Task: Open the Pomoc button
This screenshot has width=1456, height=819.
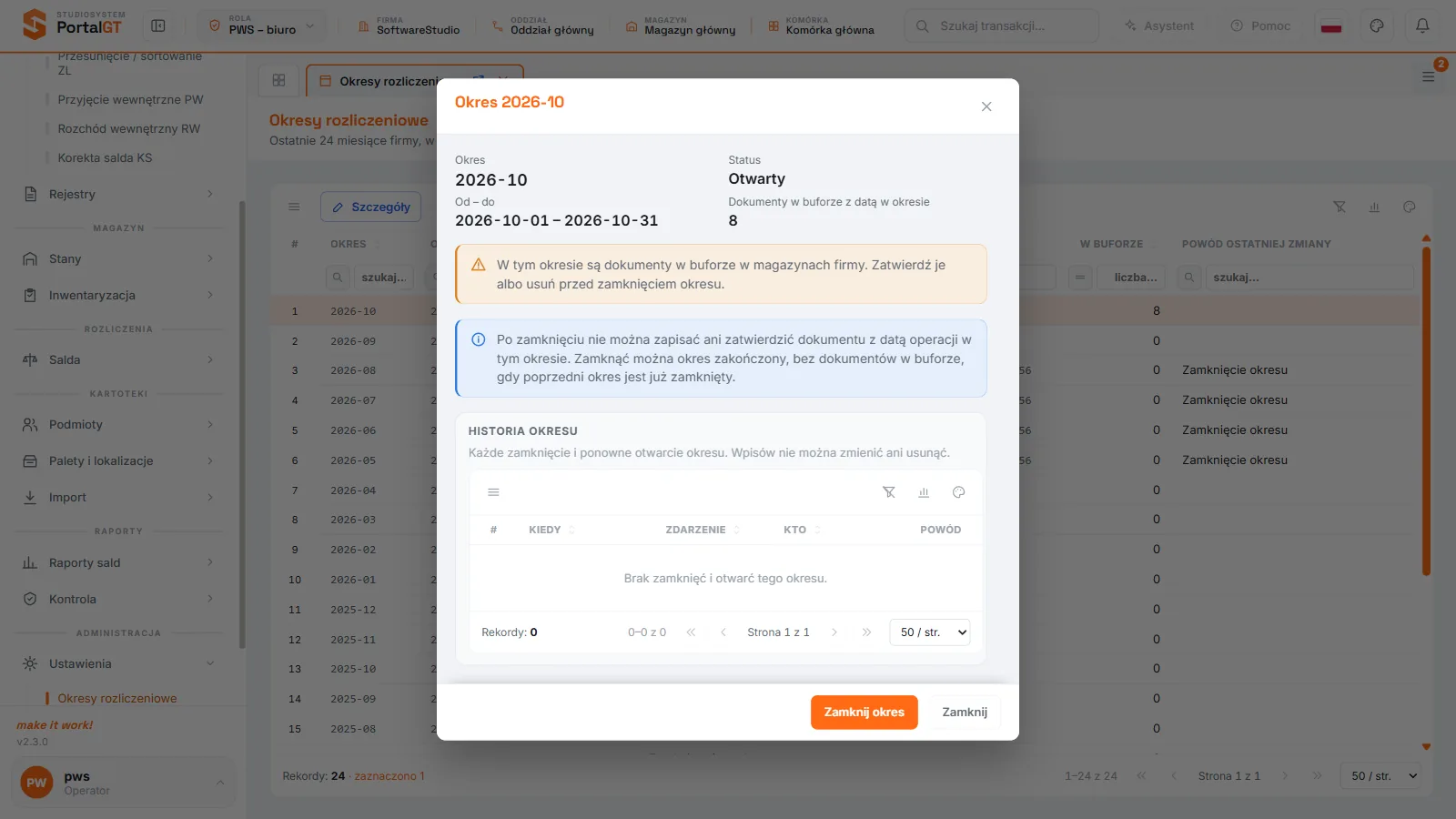Action: click(x=1260, y=25)
